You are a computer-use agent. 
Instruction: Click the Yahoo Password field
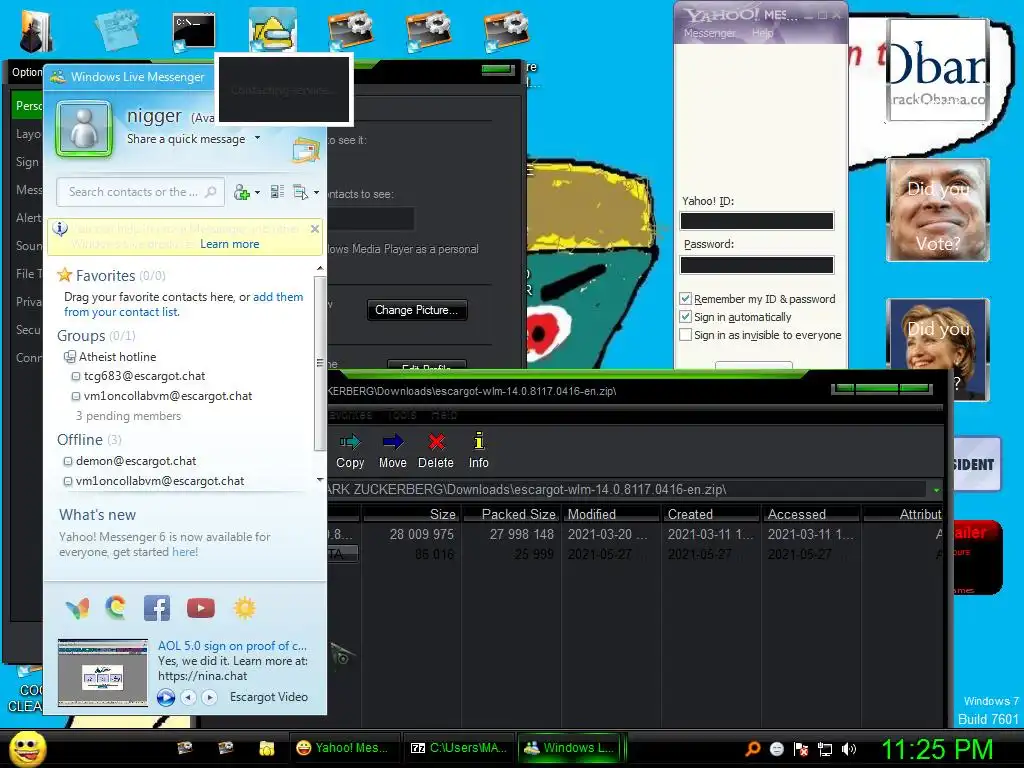tap(757, 264)
